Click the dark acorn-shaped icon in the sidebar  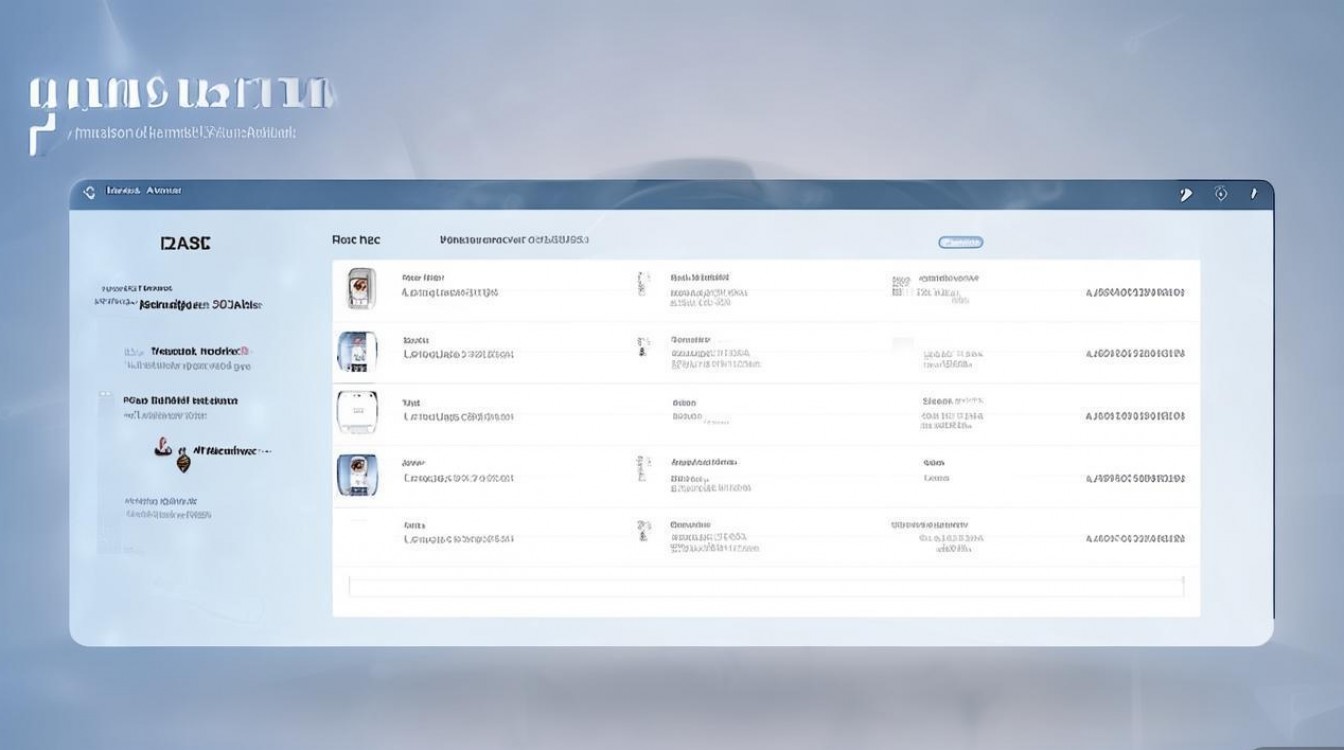click(183, 461)
